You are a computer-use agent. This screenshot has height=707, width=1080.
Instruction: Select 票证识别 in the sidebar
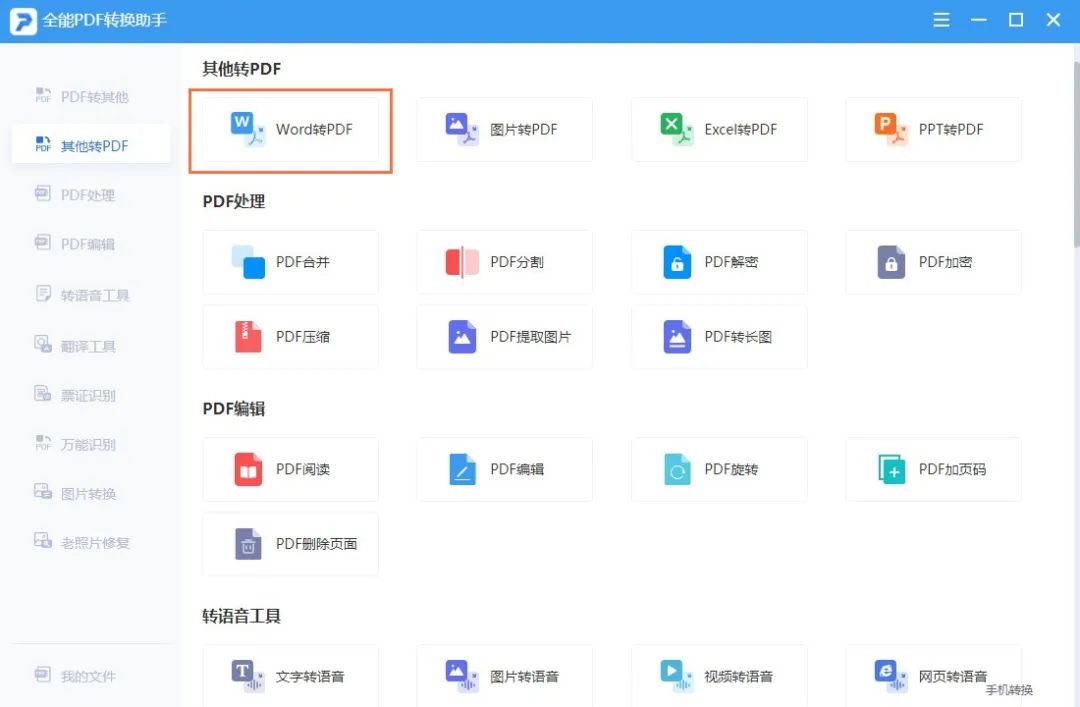[91, 395]
